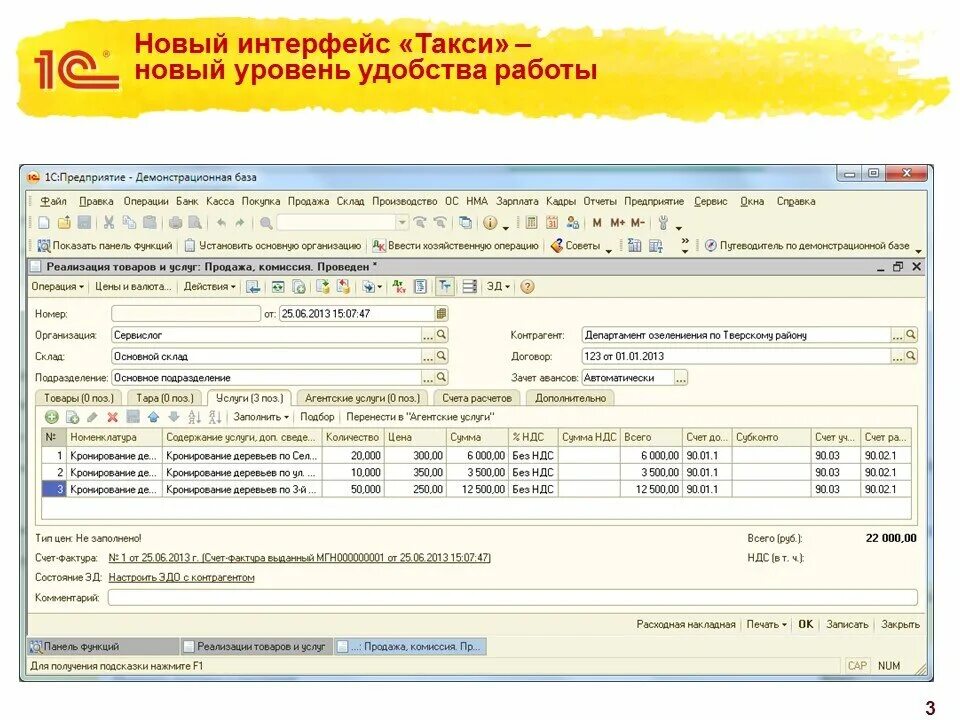This screenshot has width=960, height=720.
Task: Click Настроить ЭДО с контрагентом link
Action: click(x=181, y=577)
